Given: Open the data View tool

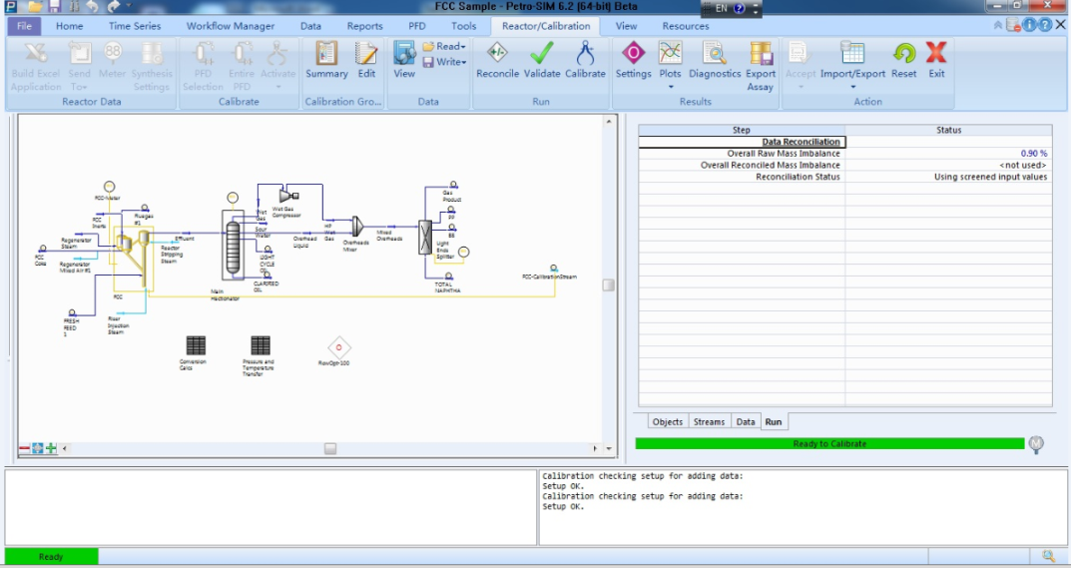Looking at the screenshot, I should tap(404, 60).
